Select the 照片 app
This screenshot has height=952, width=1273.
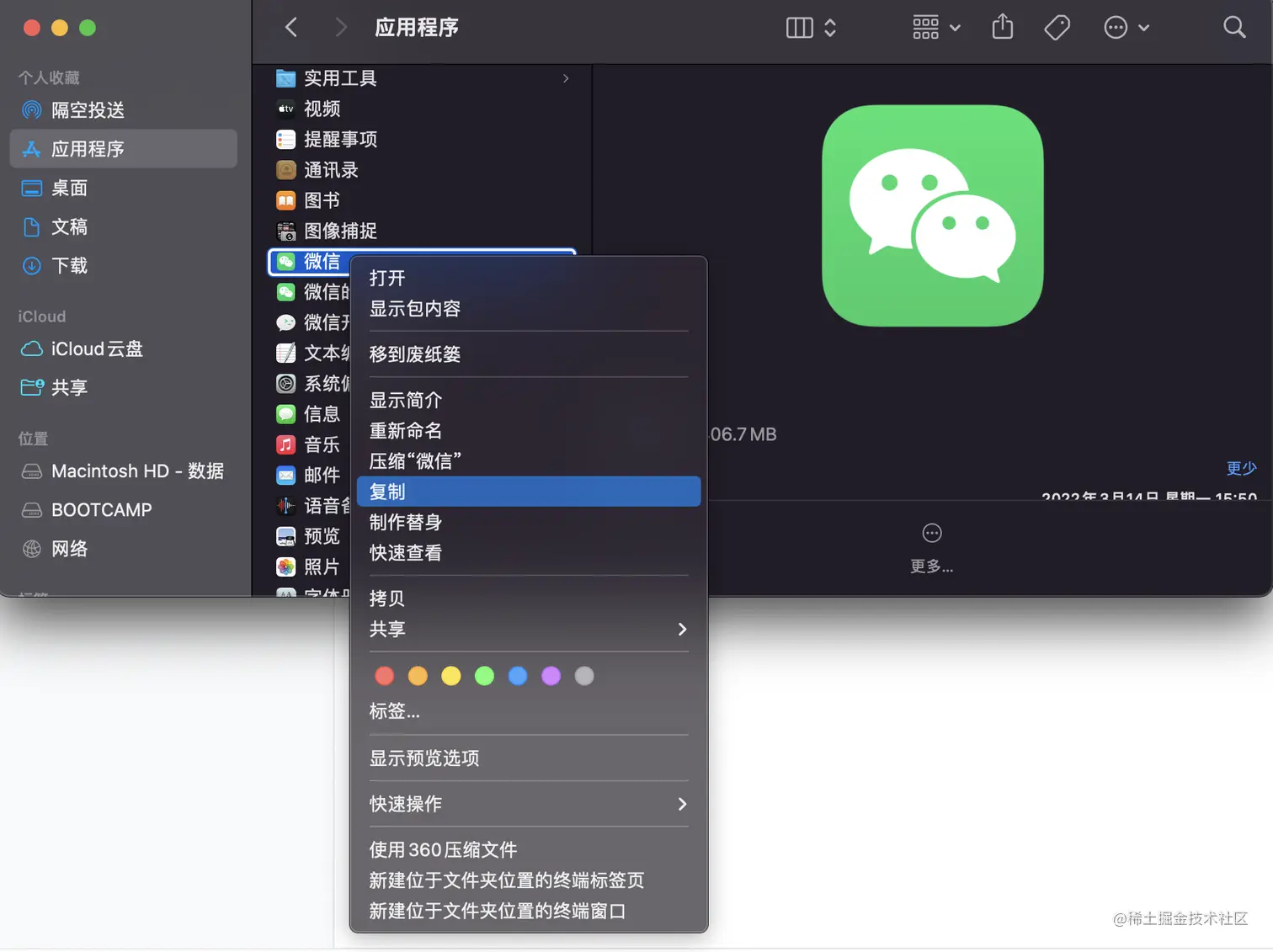click(309, 566)
